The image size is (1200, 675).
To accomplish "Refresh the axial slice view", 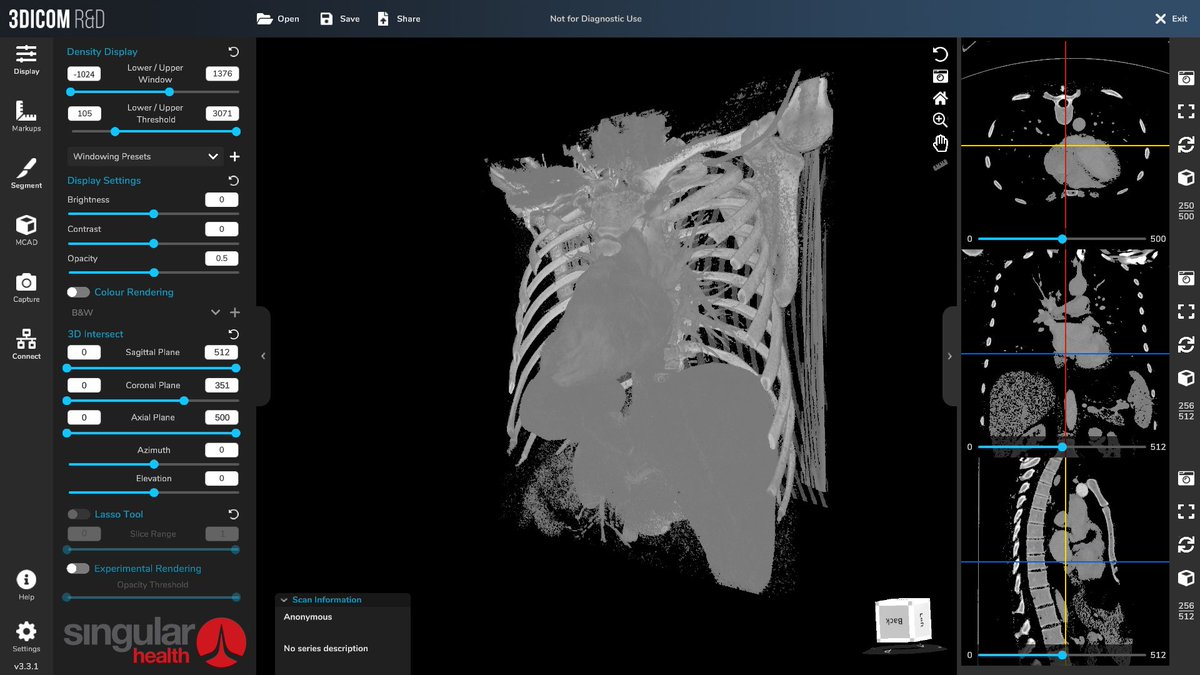I will point(1186,144).
